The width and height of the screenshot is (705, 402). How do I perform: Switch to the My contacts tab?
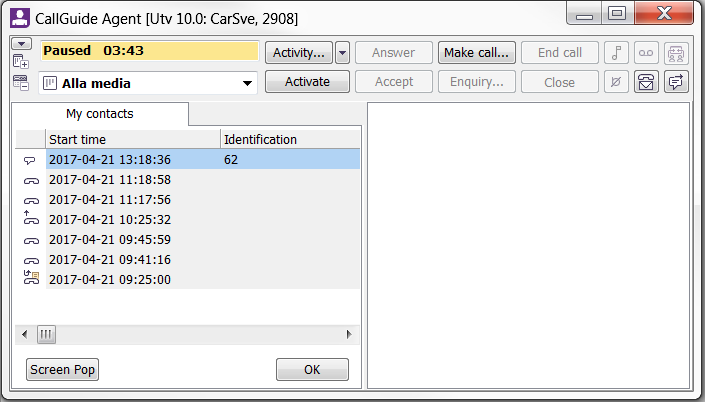coord(100,114)
